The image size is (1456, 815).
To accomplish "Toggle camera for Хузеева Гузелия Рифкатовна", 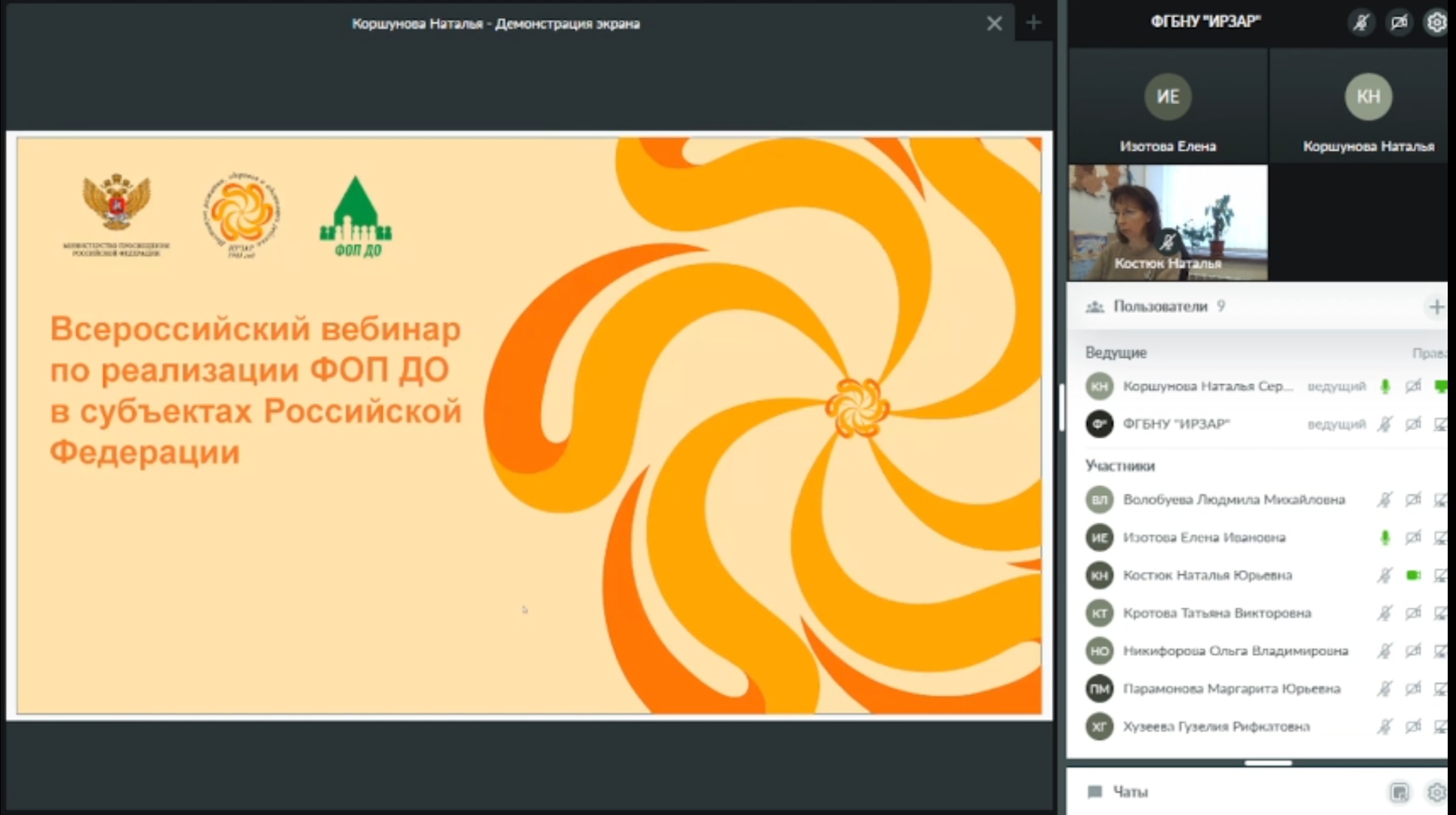I will (1413, 726).
